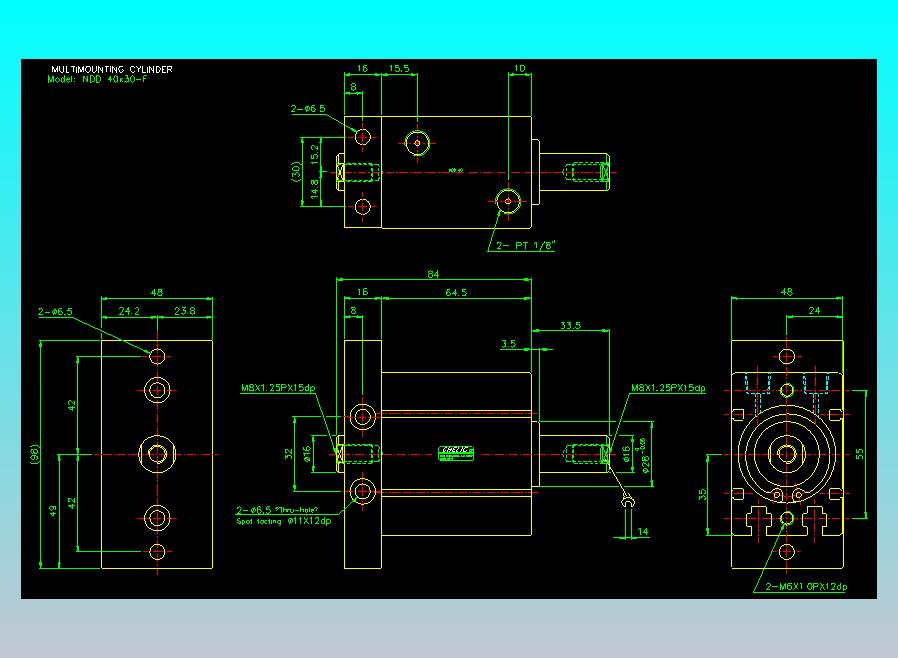Click the 64.5 body length dimension

[x=455, y=292]
